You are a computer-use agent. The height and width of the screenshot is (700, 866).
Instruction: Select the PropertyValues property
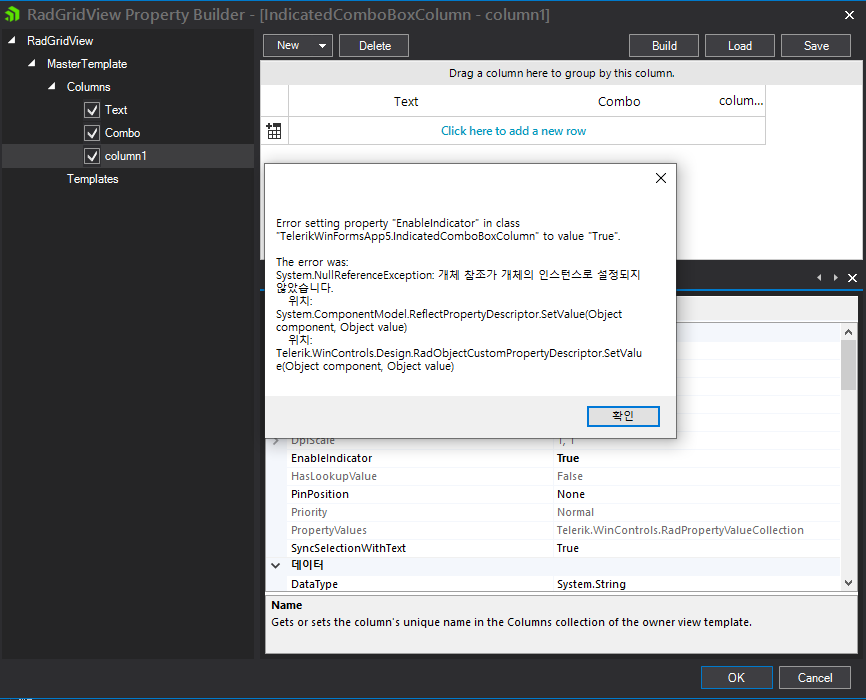click(329, 530)
